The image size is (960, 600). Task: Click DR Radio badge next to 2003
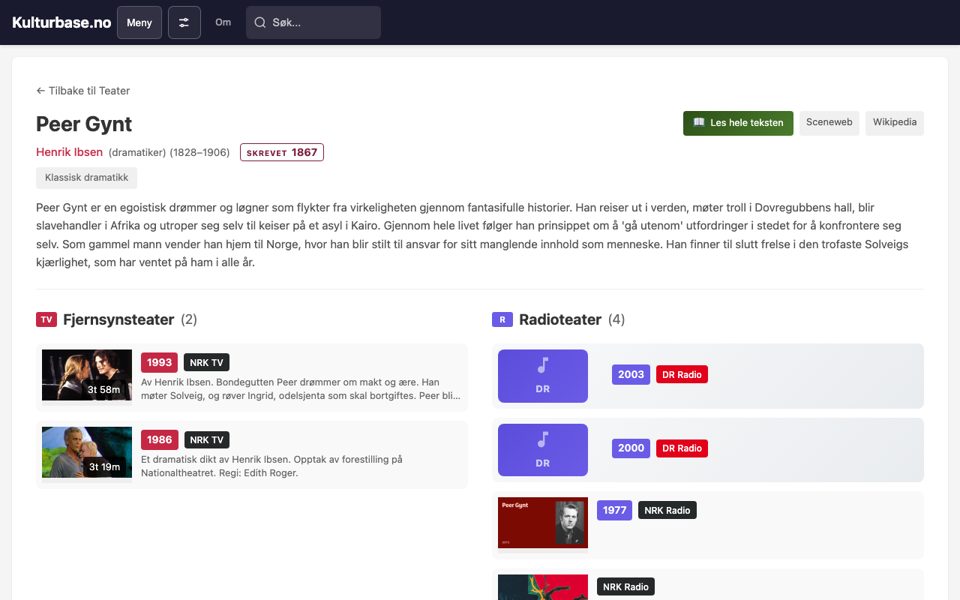point(681,375)
